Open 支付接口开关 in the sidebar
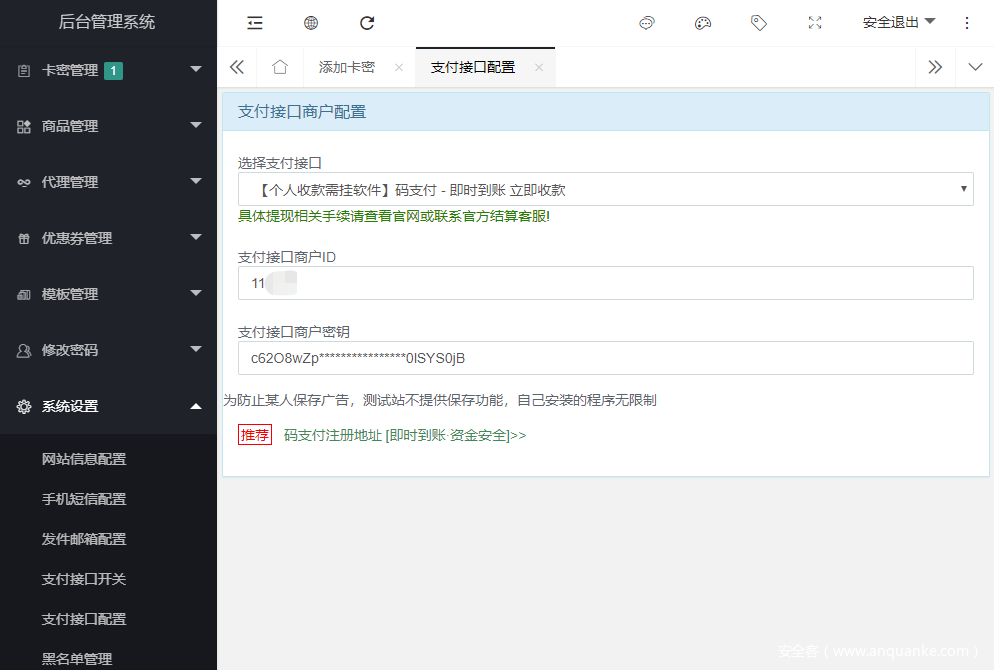994x670 pixels. [84, 579]
